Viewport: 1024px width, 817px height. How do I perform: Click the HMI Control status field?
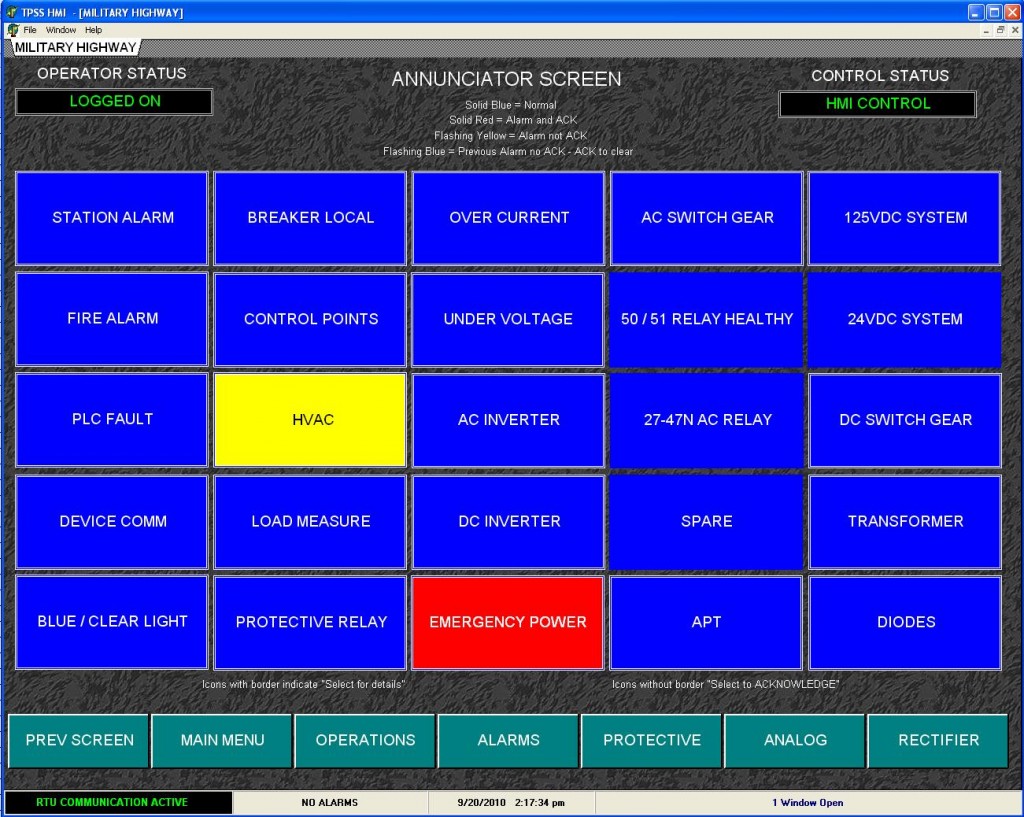(877, 104)
